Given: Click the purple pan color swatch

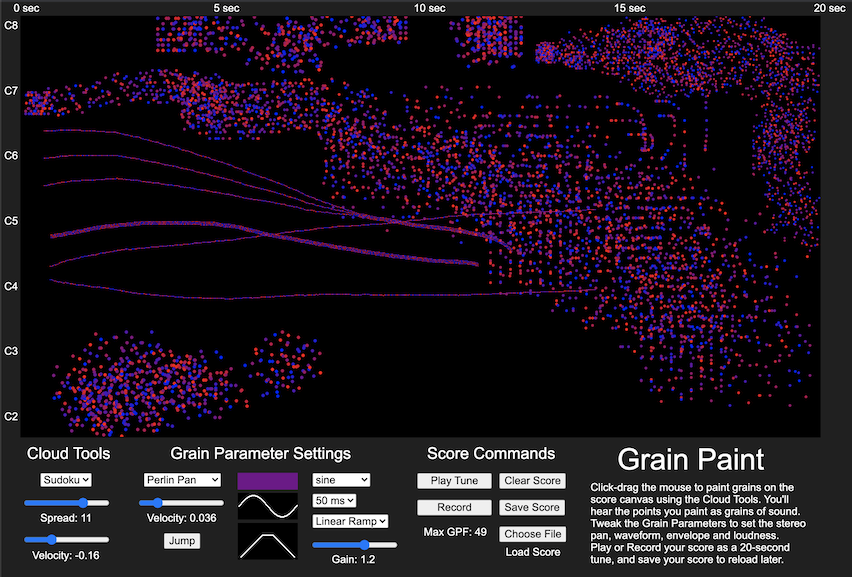Looking at the screenshot, I should [x=268, y=481].
